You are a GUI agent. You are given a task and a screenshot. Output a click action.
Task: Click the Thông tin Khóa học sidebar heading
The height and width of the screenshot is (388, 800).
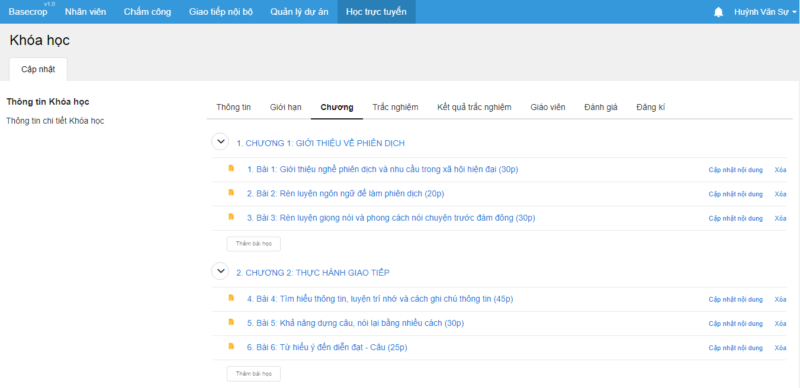(48, 102)
